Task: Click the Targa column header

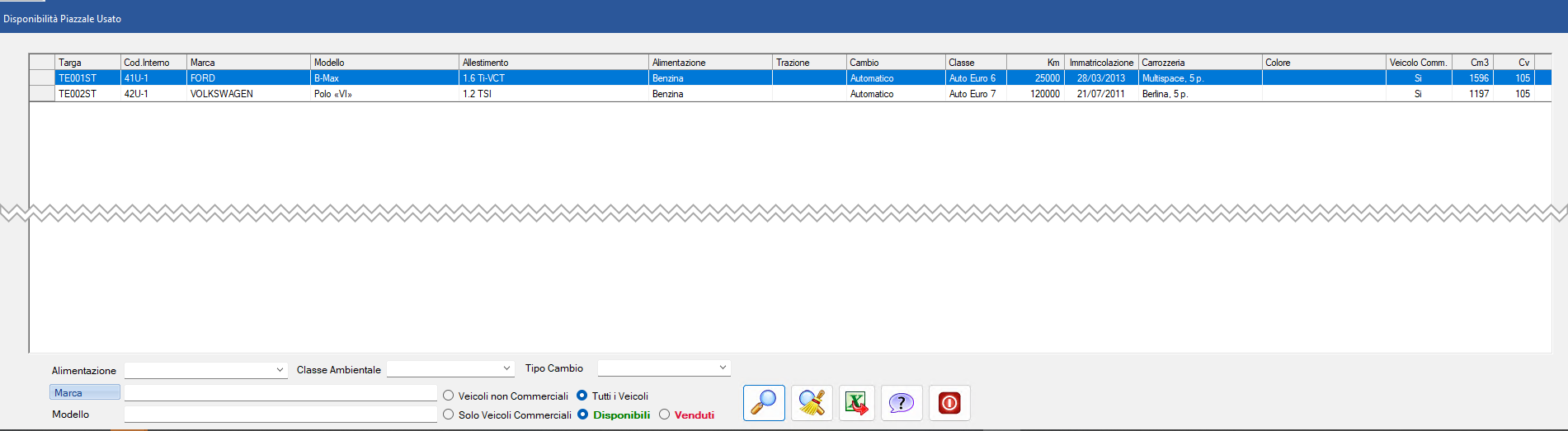Action: [87, 63]
